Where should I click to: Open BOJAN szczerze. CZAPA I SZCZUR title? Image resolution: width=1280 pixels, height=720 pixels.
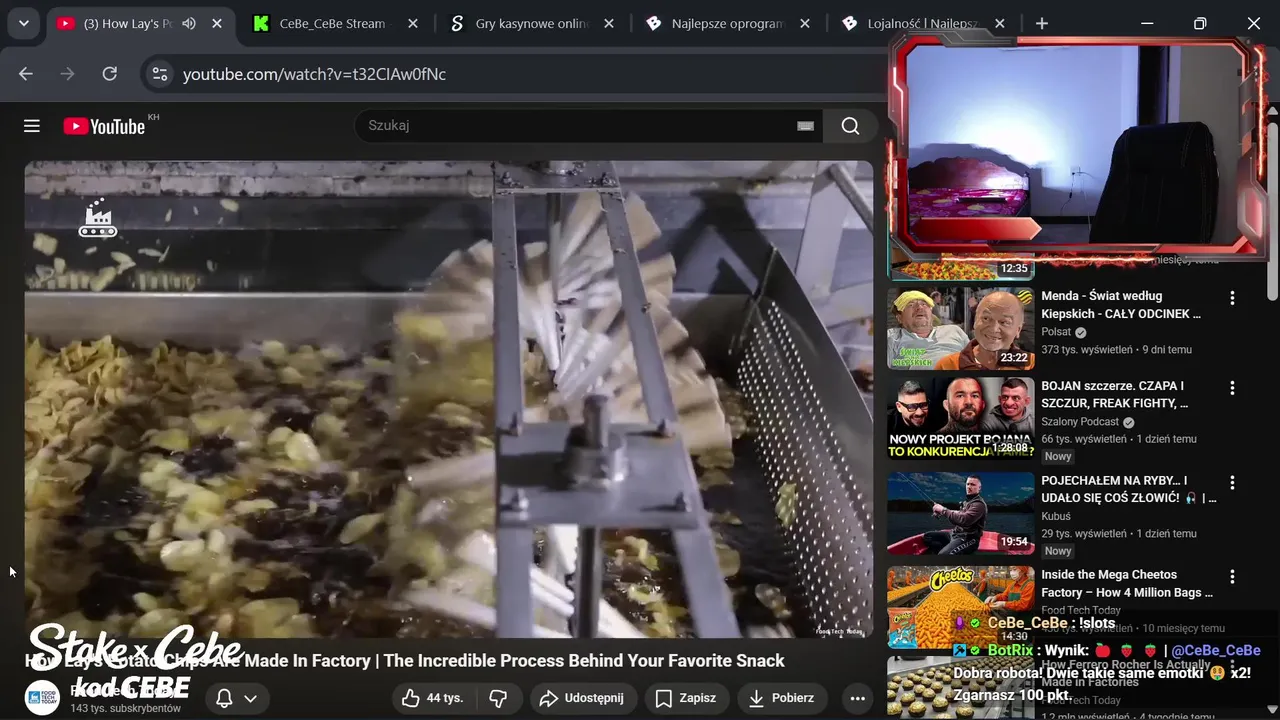1115,394
